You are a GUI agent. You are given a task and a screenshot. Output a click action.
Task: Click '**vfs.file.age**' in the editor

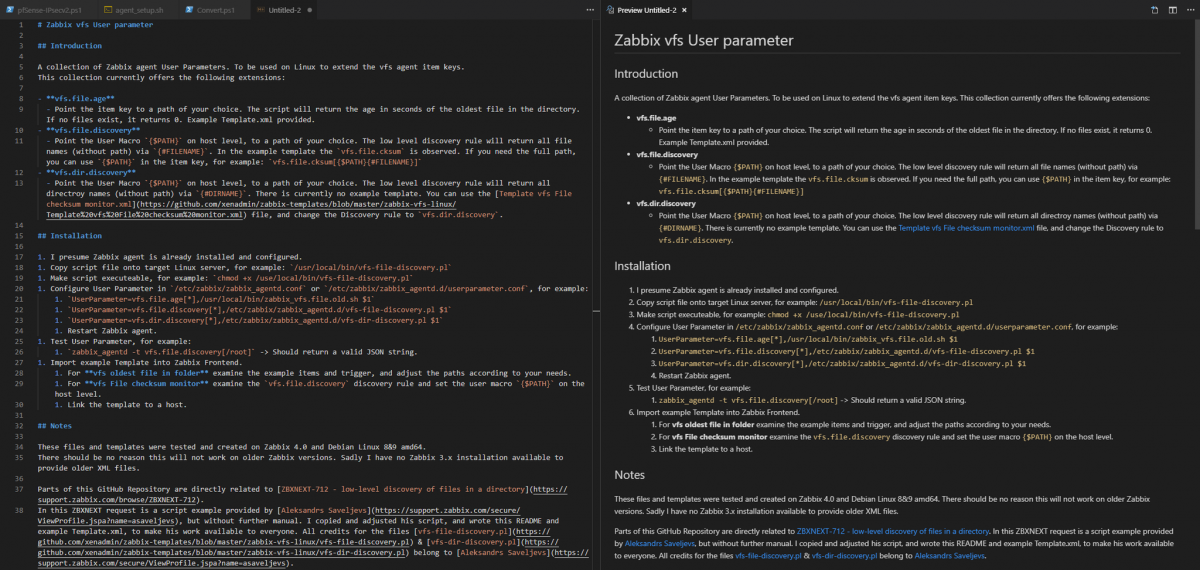[x=80, y=99]
